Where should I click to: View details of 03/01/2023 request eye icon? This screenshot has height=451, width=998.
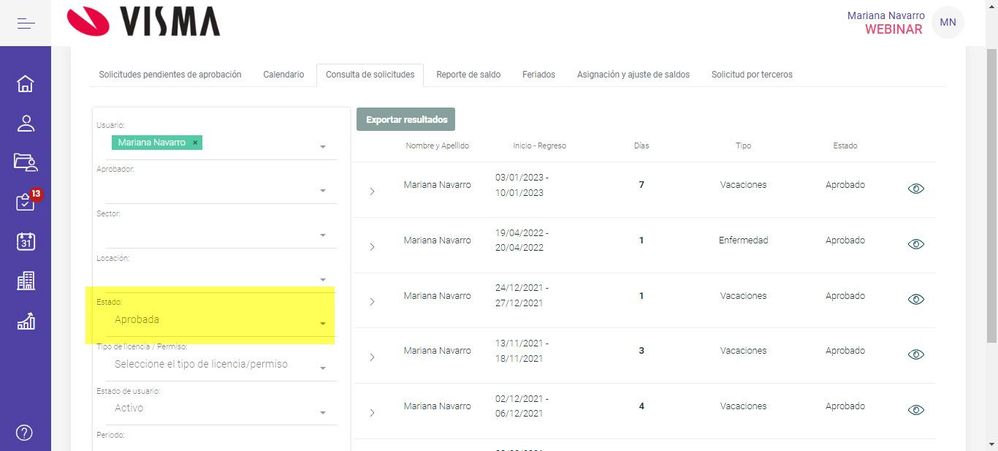[916, 188]
